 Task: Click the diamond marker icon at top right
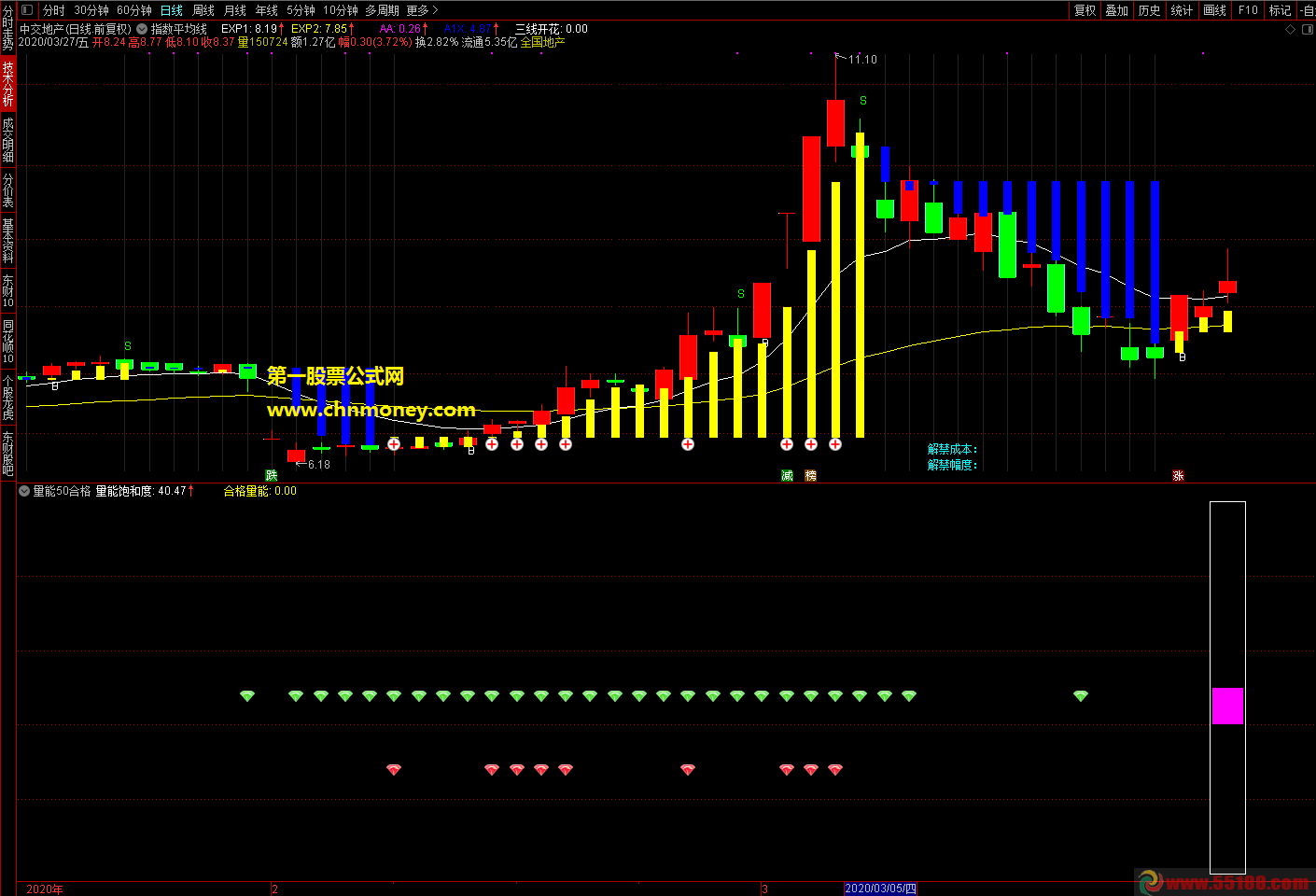[1291, 30]
